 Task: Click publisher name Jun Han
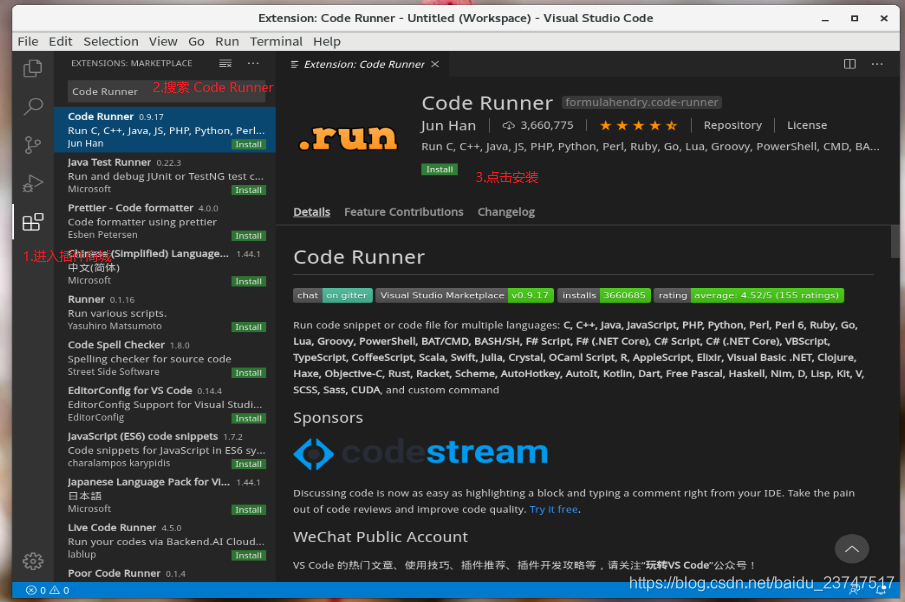(x=448, y=125)
